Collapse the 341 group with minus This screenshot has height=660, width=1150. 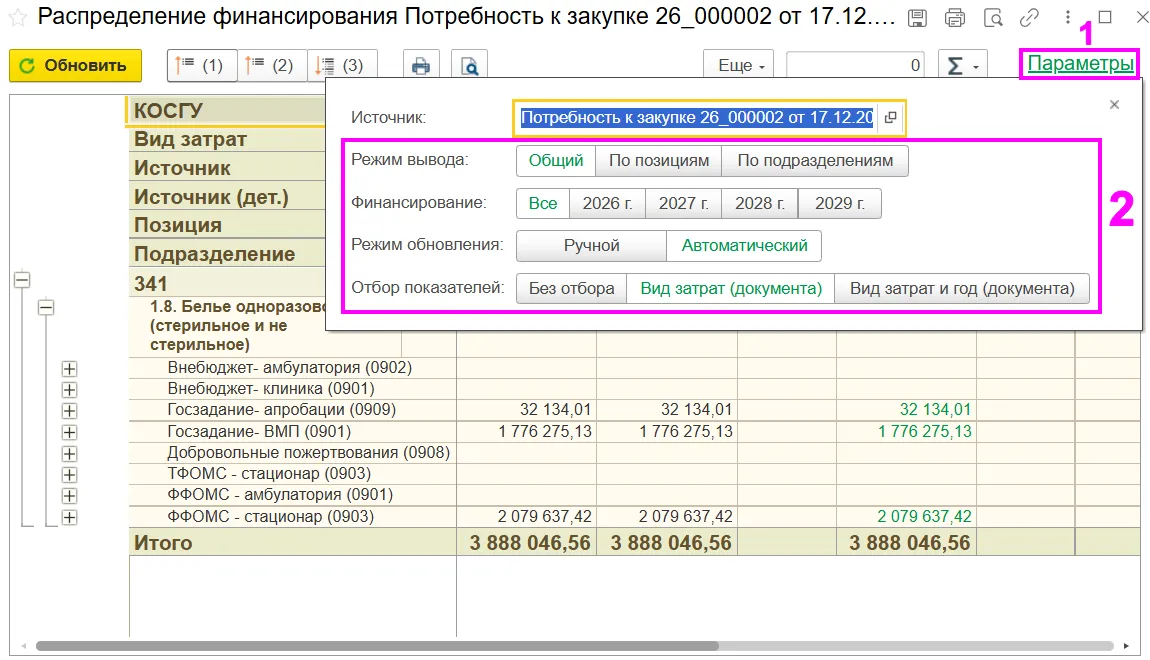[x=22, y=280]
